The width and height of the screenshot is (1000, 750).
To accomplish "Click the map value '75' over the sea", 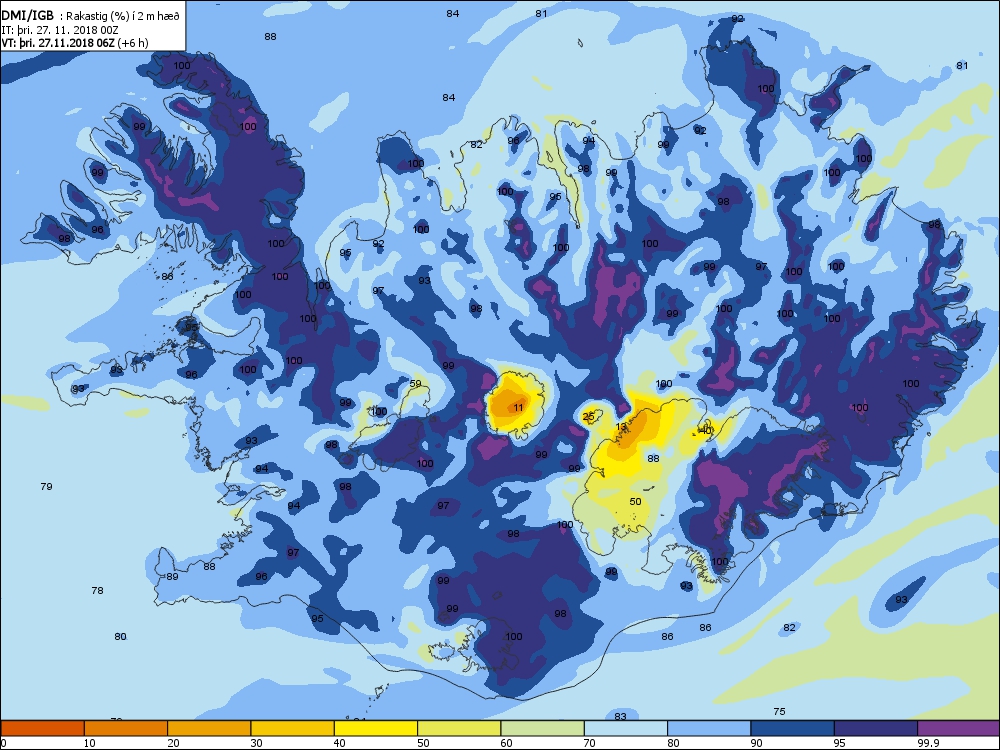I will coord(779,711).
